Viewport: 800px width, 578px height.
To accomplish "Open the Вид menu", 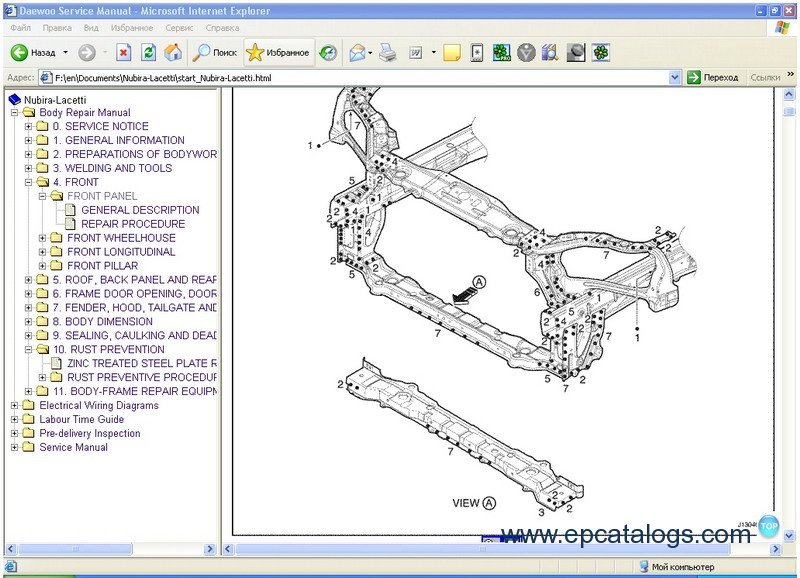I will pos(91,28).
